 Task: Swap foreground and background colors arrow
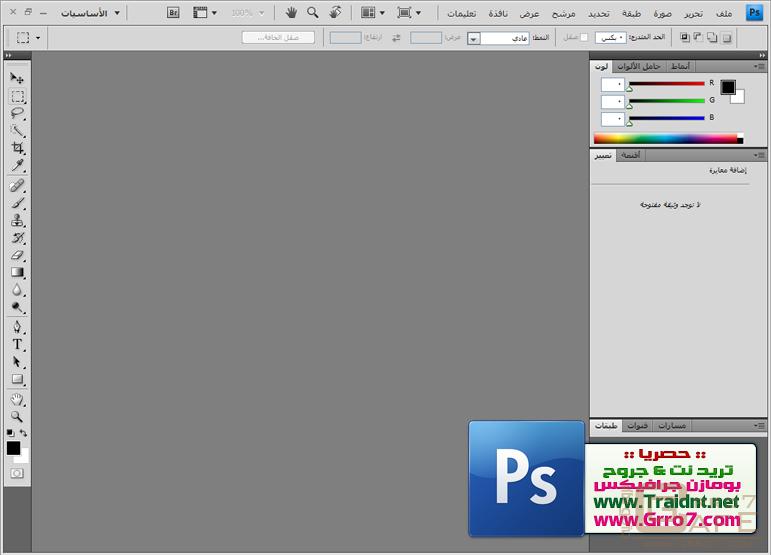tap(24, 433)
